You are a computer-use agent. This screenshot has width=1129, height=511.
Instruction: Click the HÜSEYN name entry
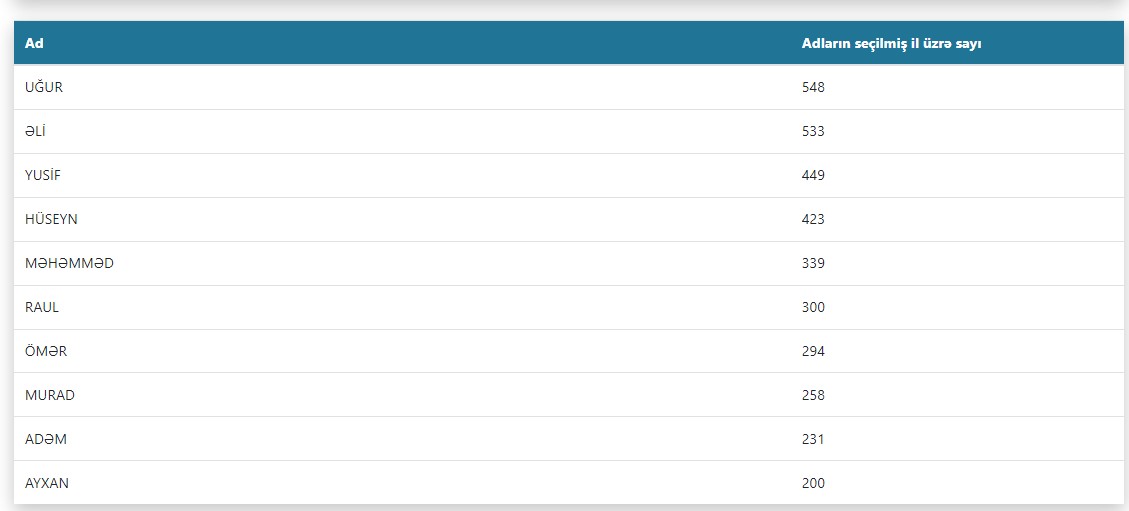(51, 219)
